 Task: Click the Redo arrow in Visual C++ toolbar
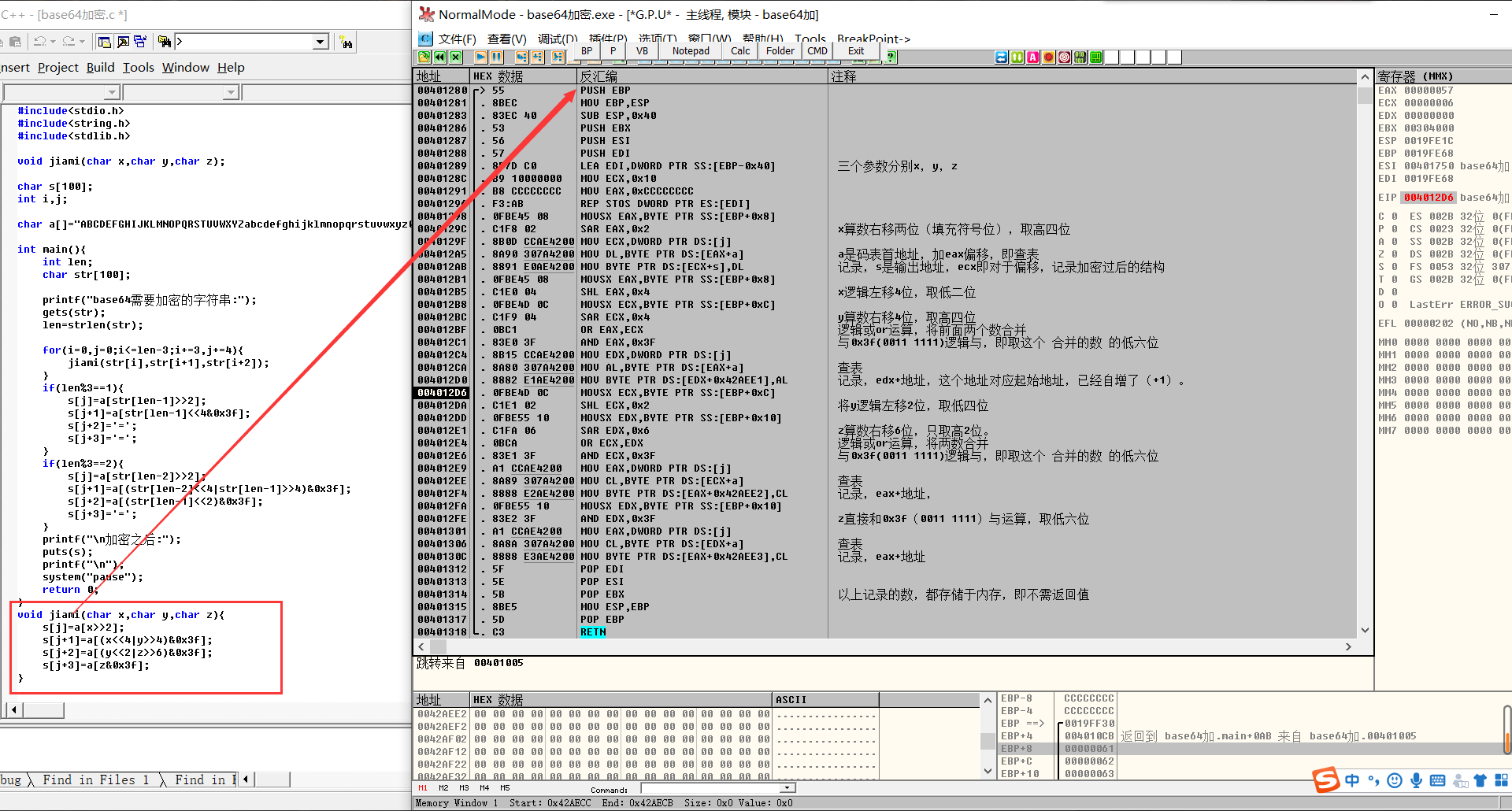[x=69, y=42]
